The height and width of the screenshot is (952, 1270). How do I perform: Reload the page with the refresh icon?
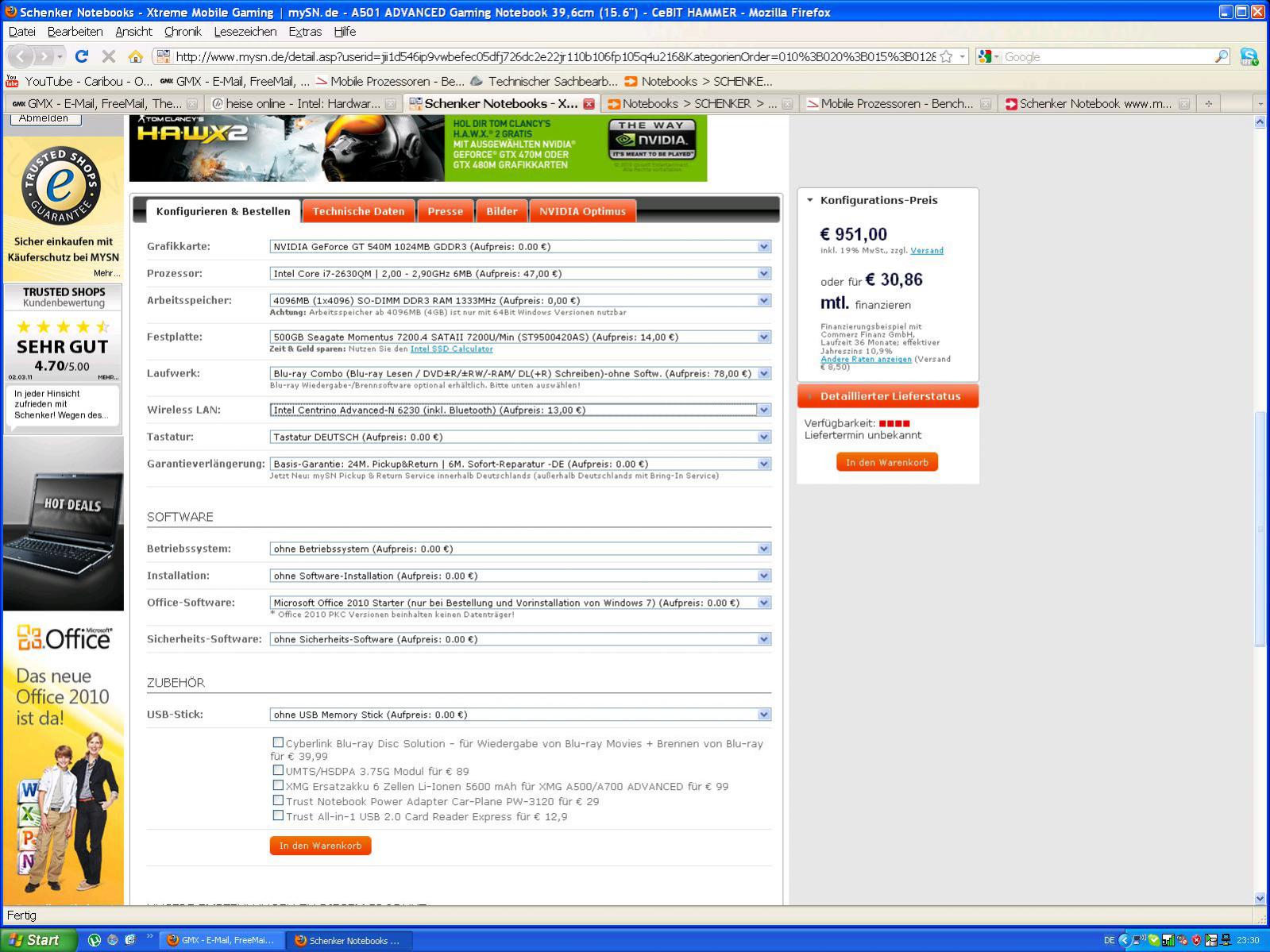click(81, 56)
